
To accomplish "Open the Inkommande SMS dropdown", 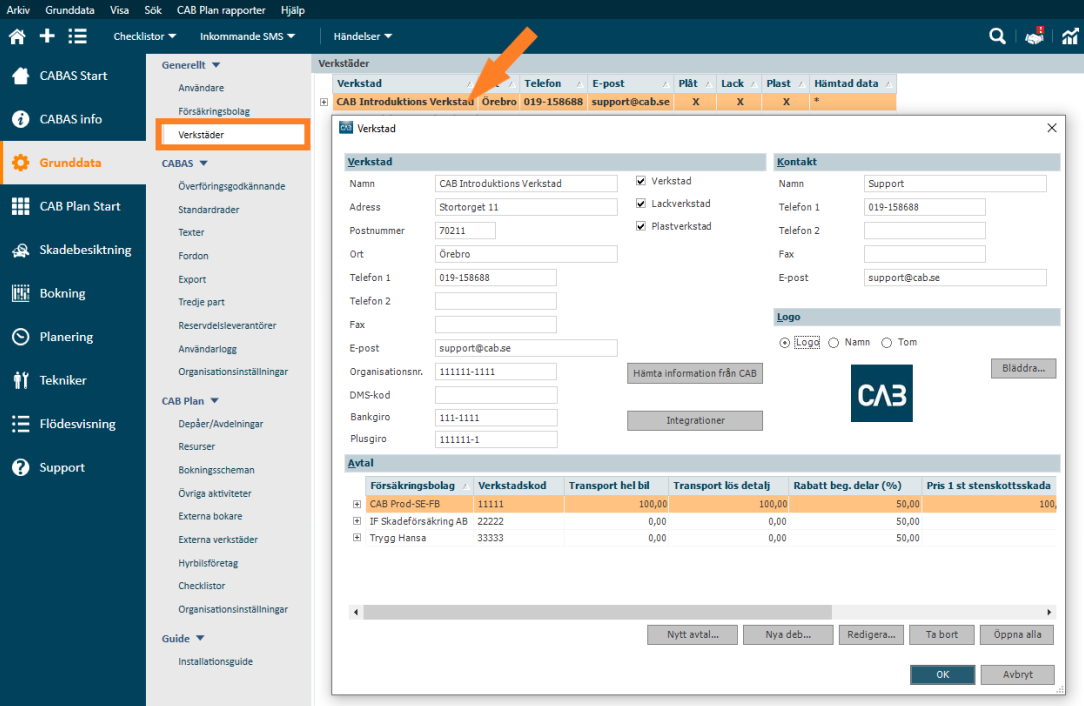I will [247, 36].
